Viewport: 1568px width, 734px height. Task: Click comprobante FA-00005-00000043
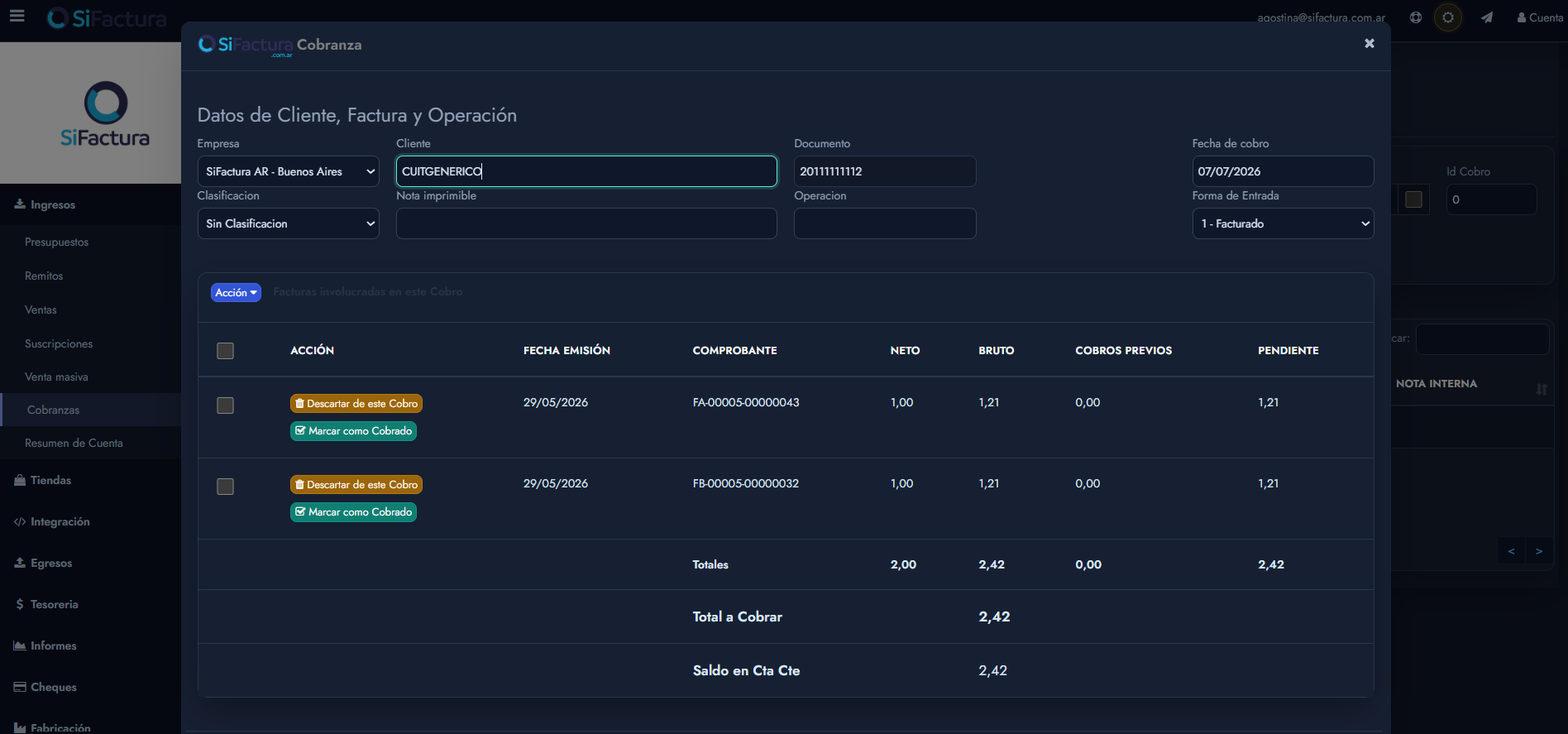point(746,402)
